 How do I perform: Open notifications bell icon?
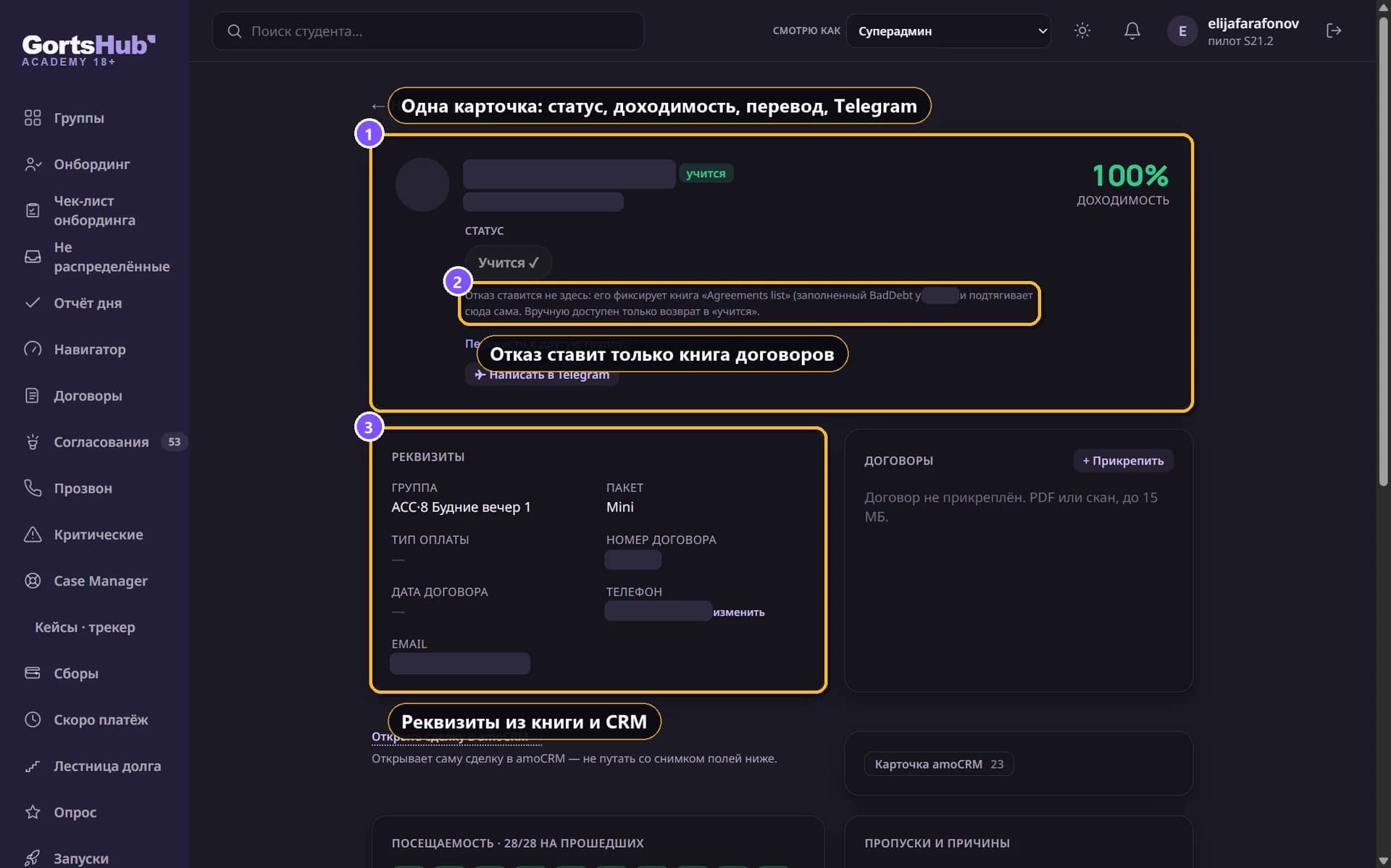click(1132, 30)
